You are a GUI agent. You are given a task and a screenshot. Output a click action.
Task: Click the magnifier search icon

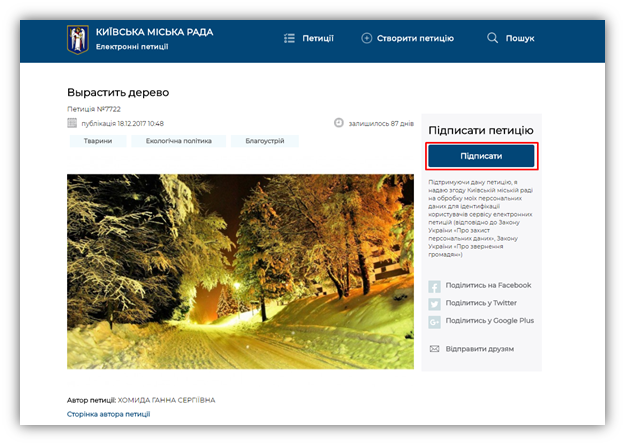(492, 38)
